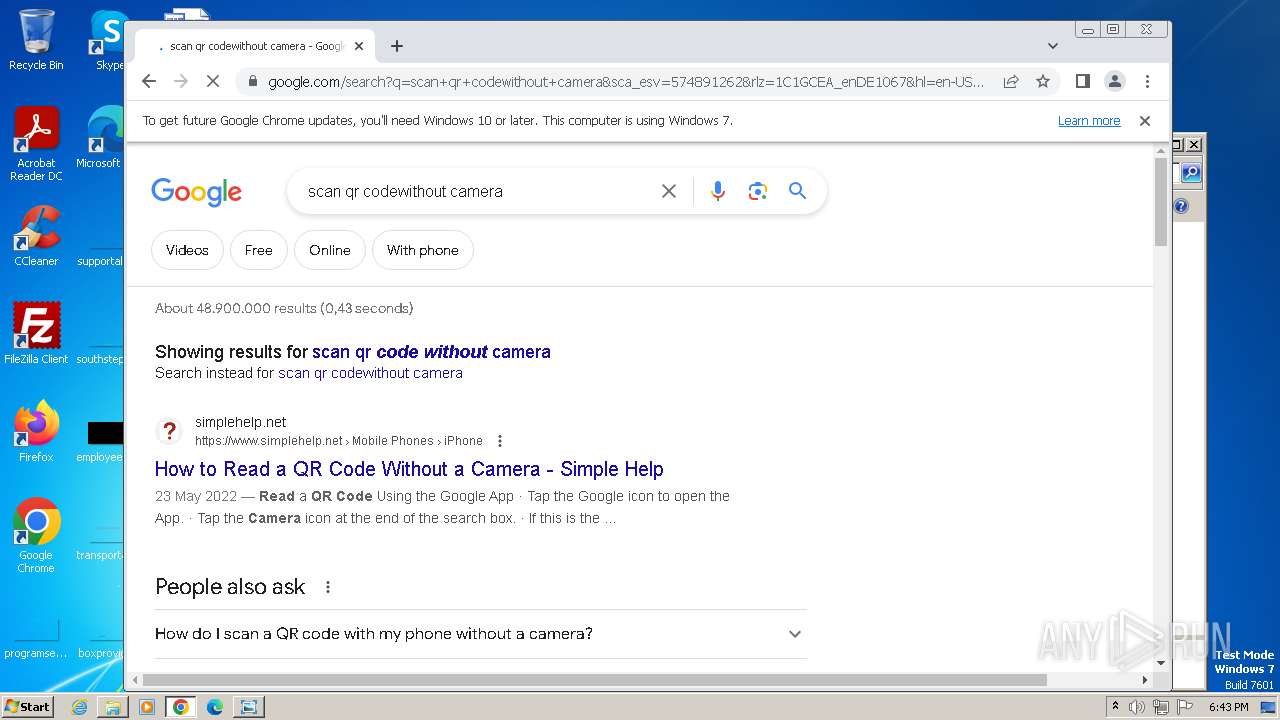The height and width of the screenshot is (720, 1280).
Task: Expand 'How do I scan a QR code with my phone'
Action: (x=481, y=634)
